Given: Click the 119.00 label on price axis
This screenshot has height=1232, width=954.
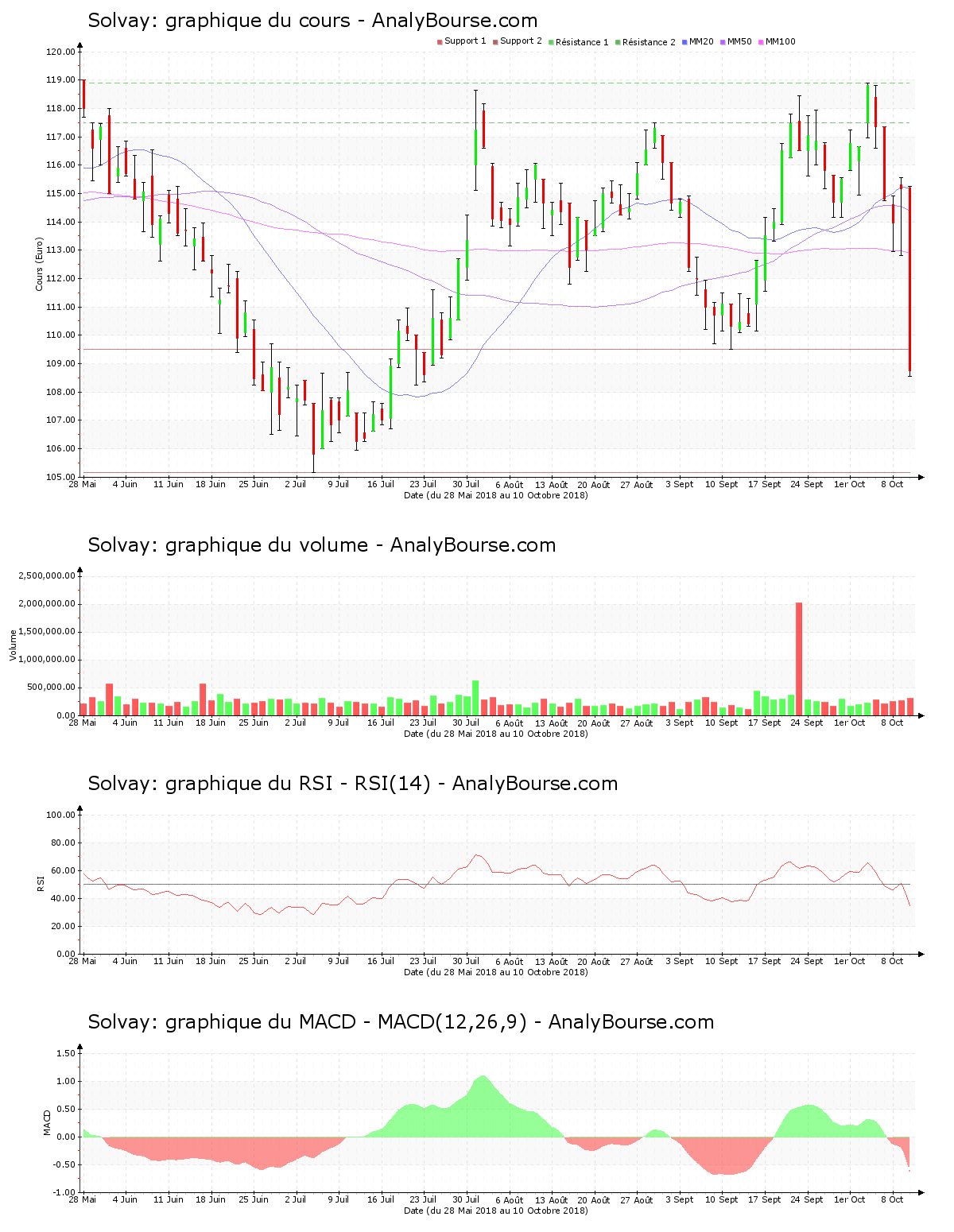Looking at the screenshot, I should (60, 80).
